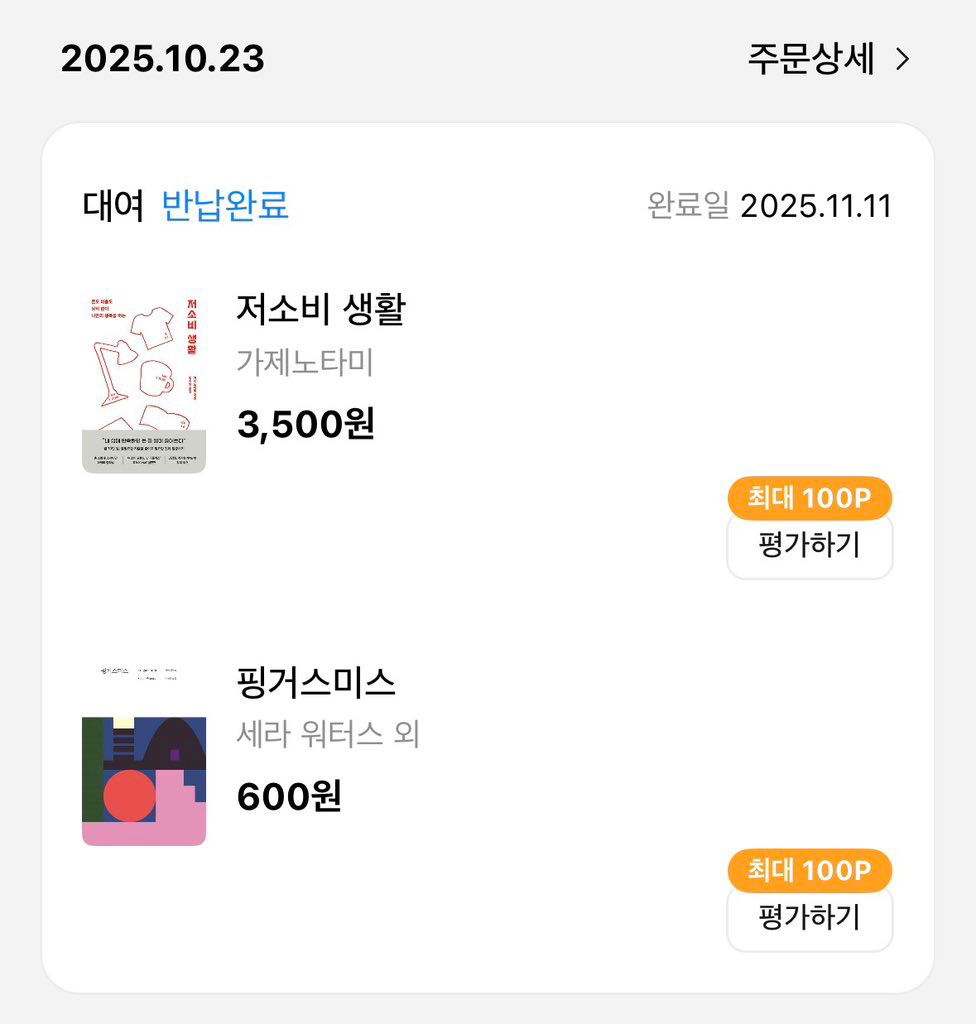Open the 주문상세 order details link
The image size is (976, 1024).
pyautogui.click(x=811, y=60)
